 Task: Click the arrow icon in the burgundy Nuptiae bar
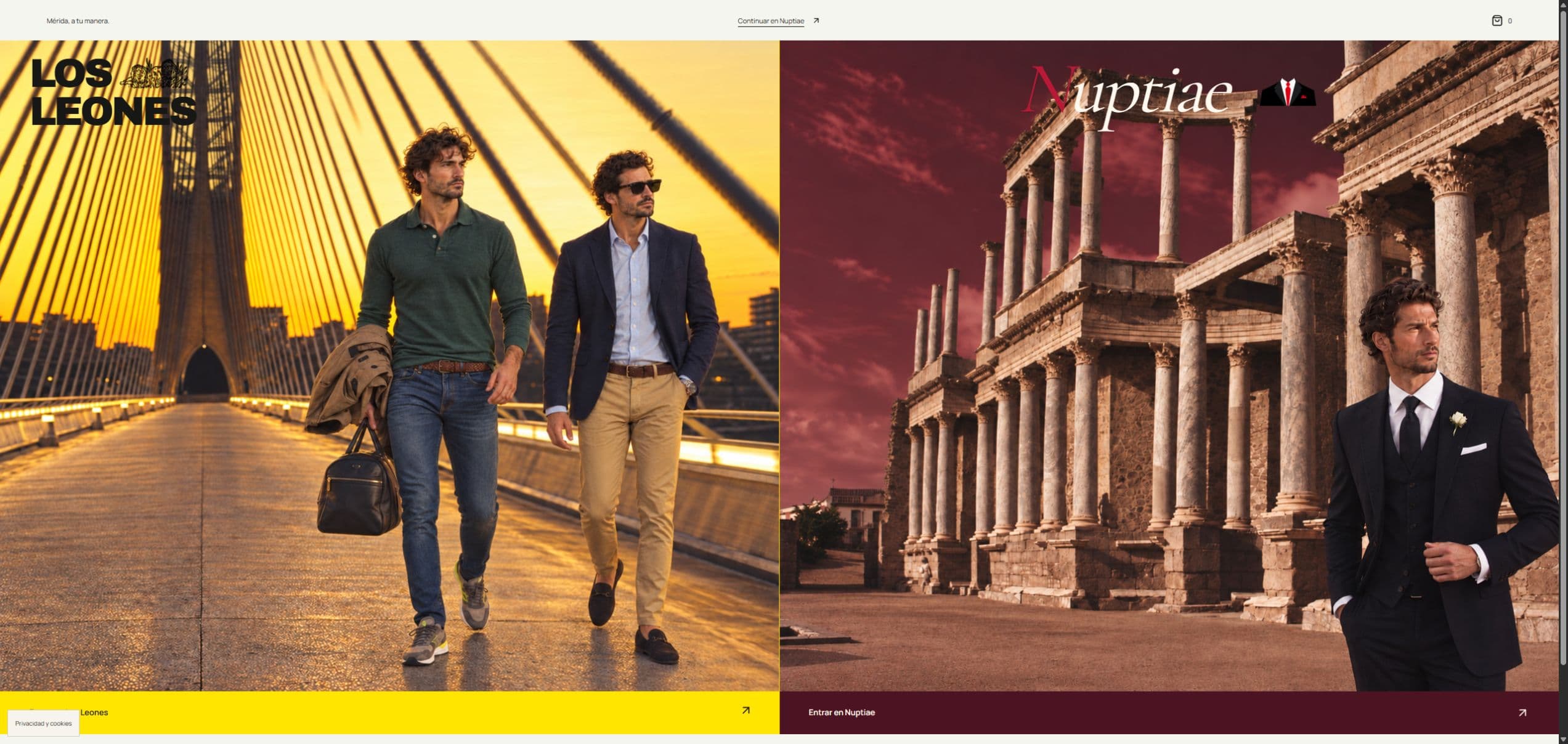pos(1522,713)
